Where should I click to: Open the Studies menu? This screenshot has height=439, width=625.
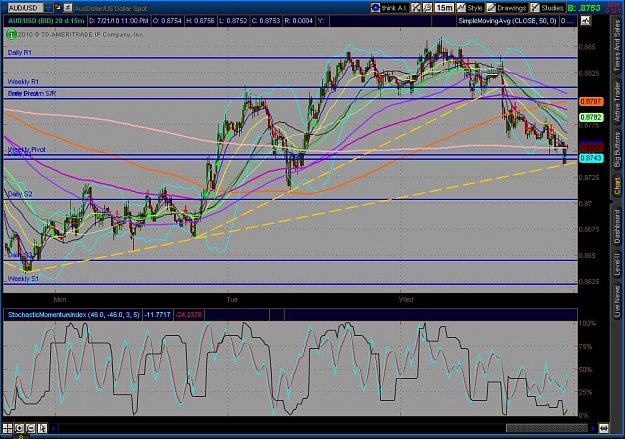[547, 8]
